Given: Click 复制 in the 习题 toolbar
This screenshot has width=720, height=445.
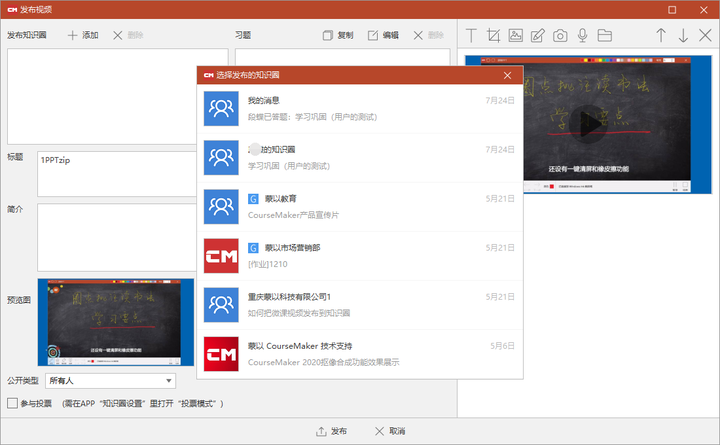Looking at the screenshot, I should coord(338,35).
